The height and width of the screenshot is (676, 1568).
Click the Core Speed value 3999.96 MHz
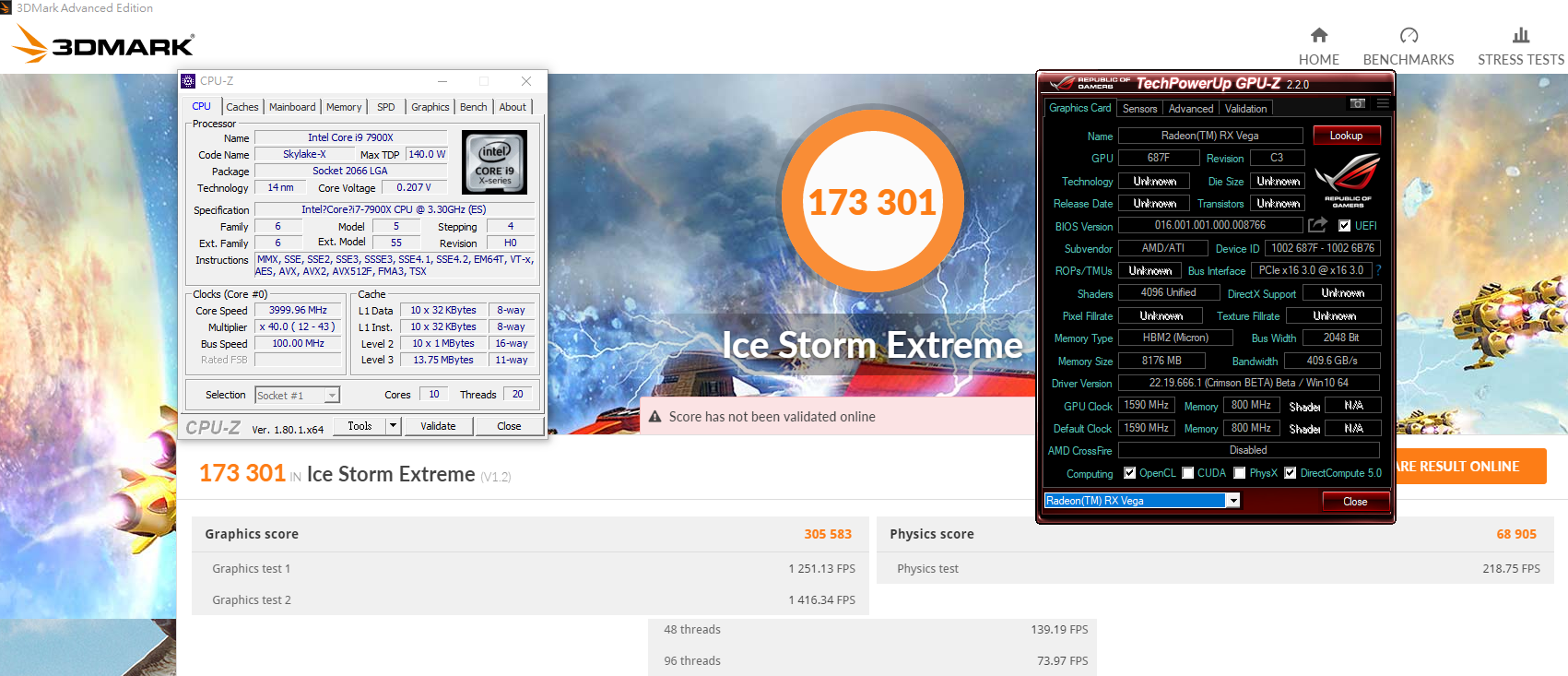[x=298, y=311]
